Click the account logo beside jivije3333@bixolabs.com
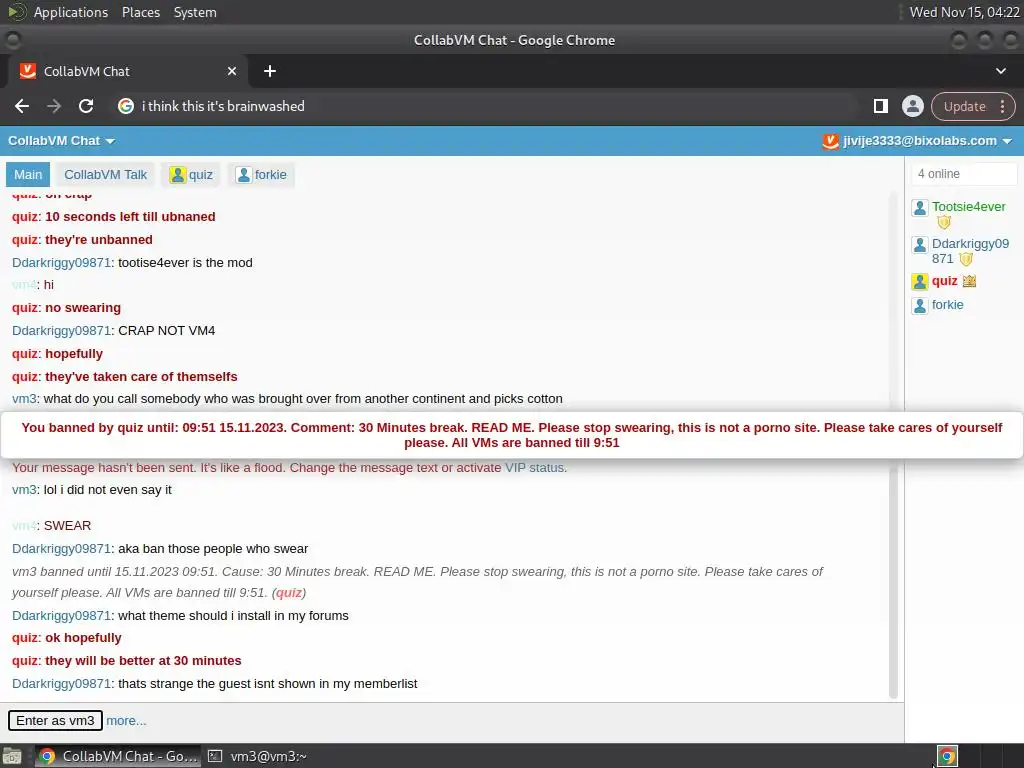Image resolution: width=1024 pixels, height=768 pixels. pyautogui.click(x=830, y=141)
